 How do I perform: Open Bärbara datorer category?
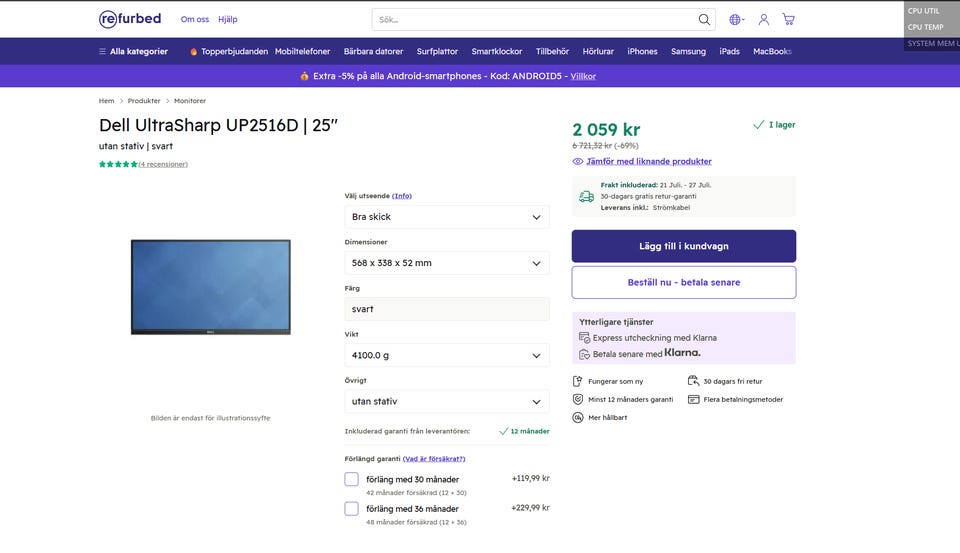[x=373, y=51]
